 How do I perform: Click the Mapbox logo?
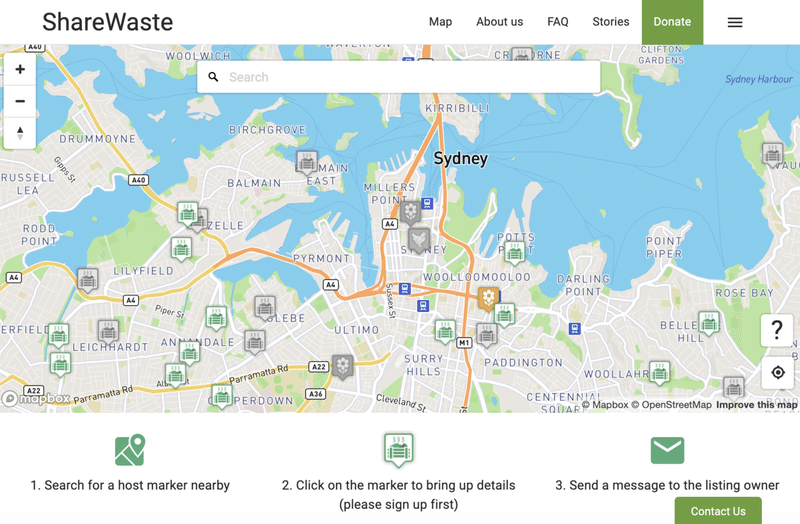tap(36, 398)
